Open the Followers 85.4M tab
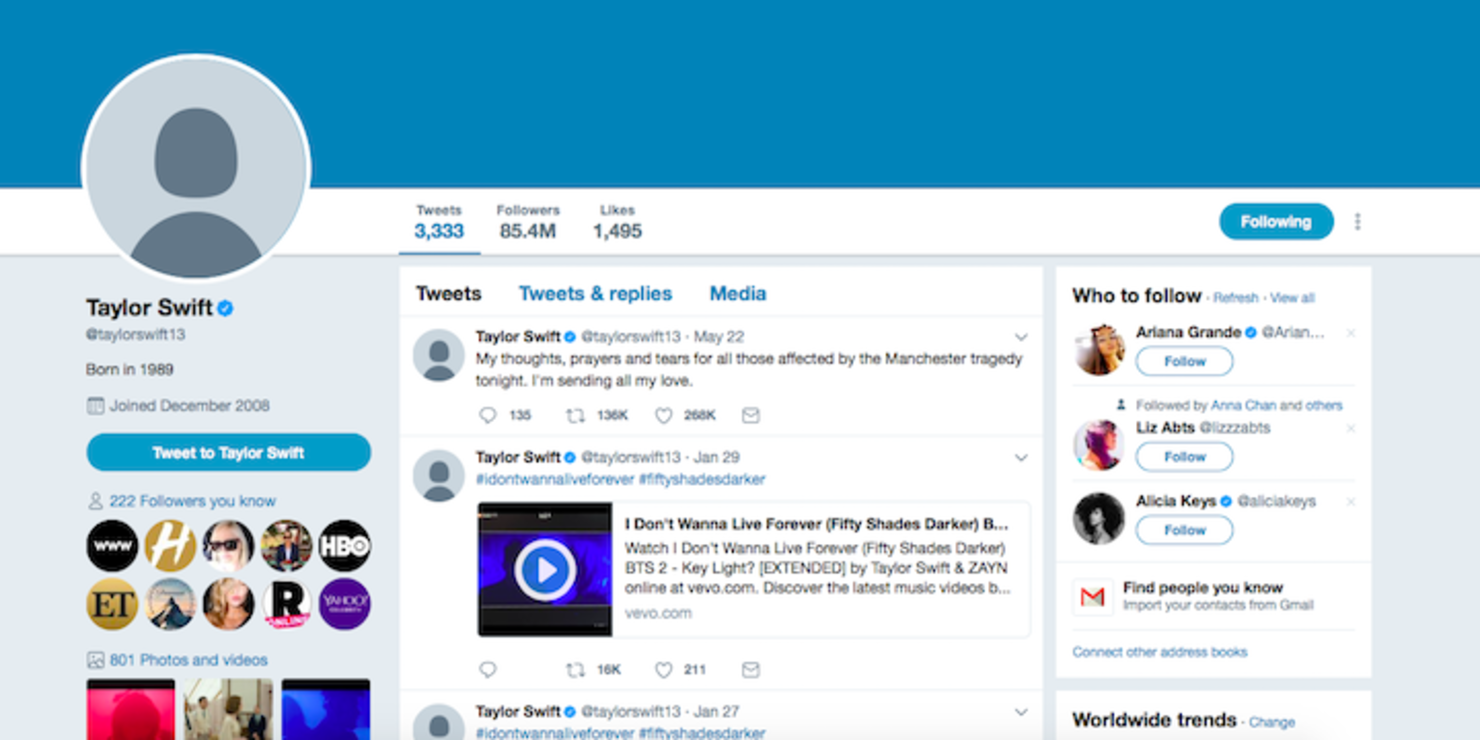This screenshot has width=1480, height=740. pyautogui.click(x=528, y=222)
